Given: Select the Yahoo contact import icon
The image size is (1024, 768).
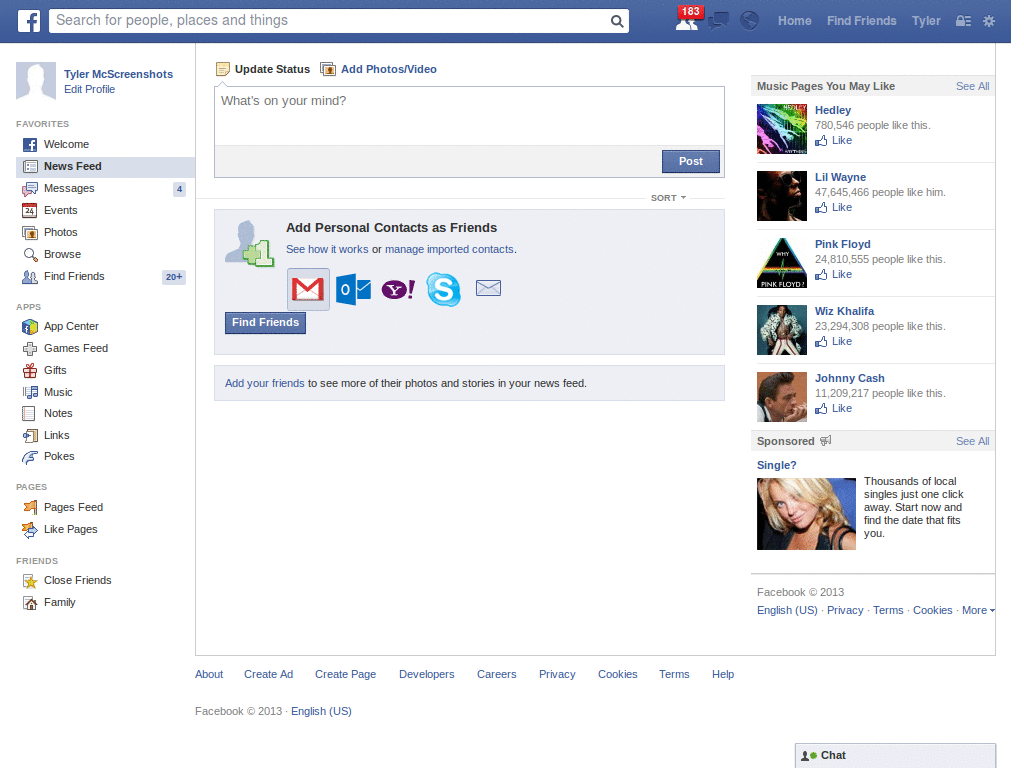Looking at the screenshot, I should tap(398, 289).
